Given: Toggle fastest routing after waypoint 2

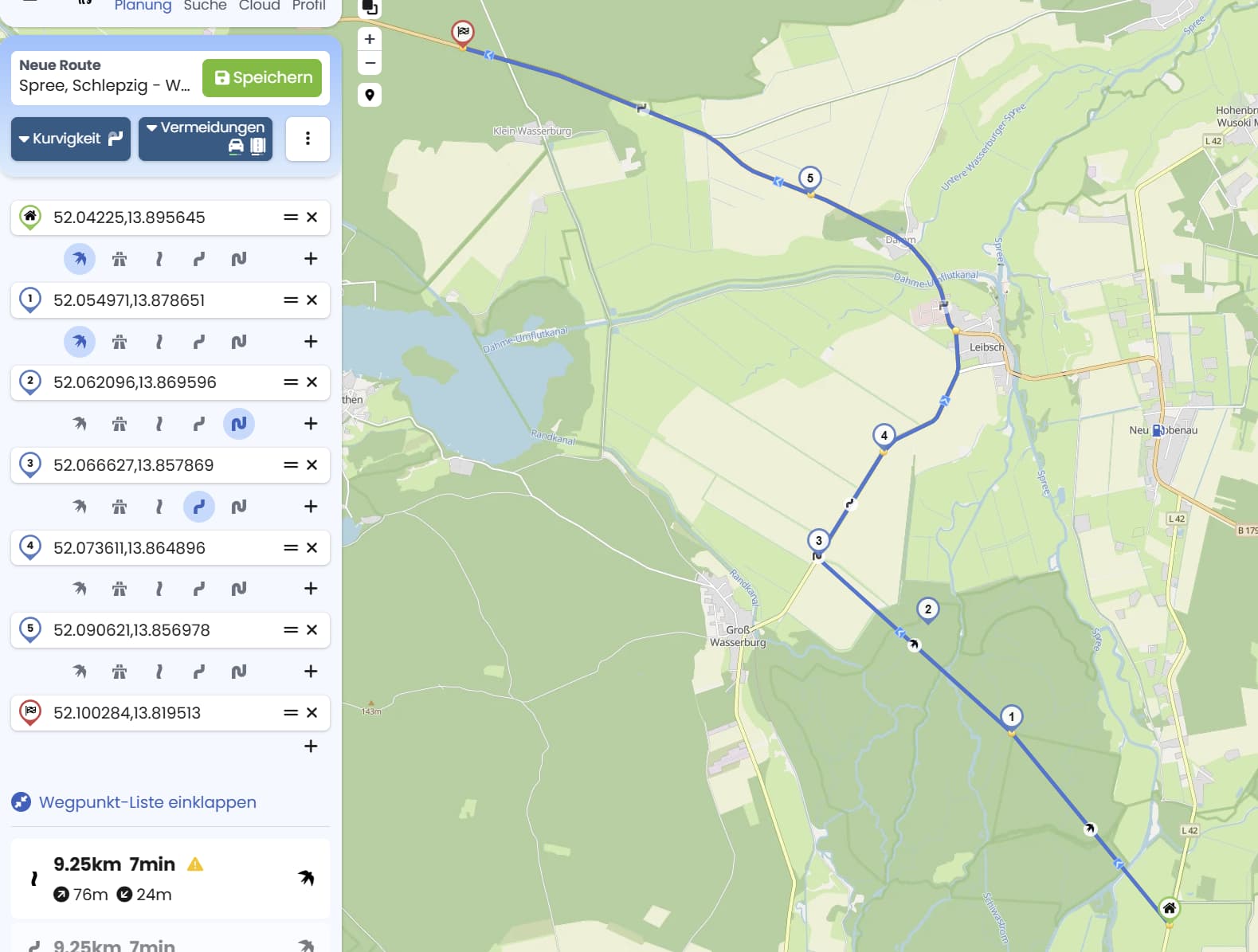Looking at the screenshot, I should [x=80, y=424].
